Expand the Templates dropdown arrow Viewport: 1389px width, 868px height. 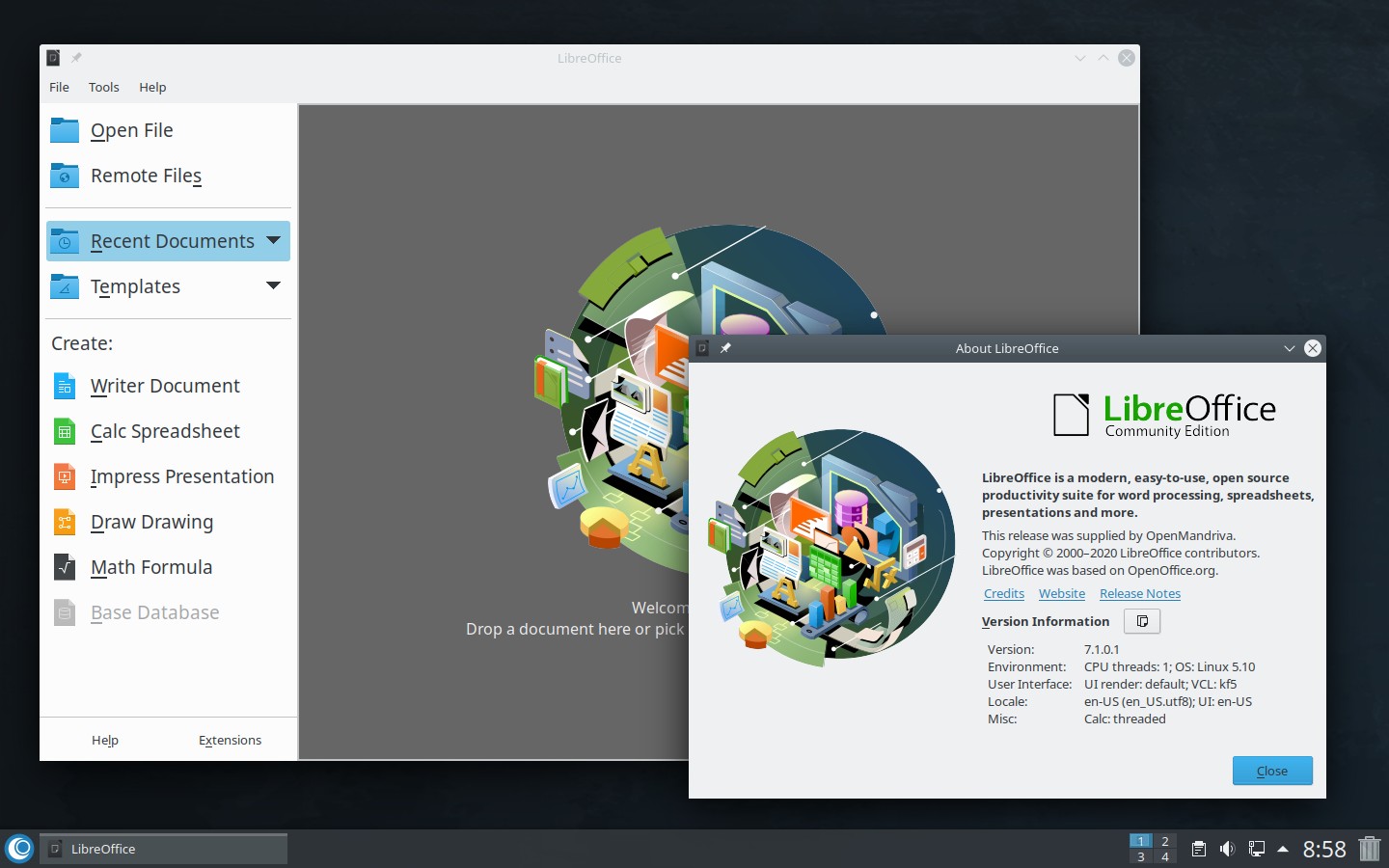273,285
